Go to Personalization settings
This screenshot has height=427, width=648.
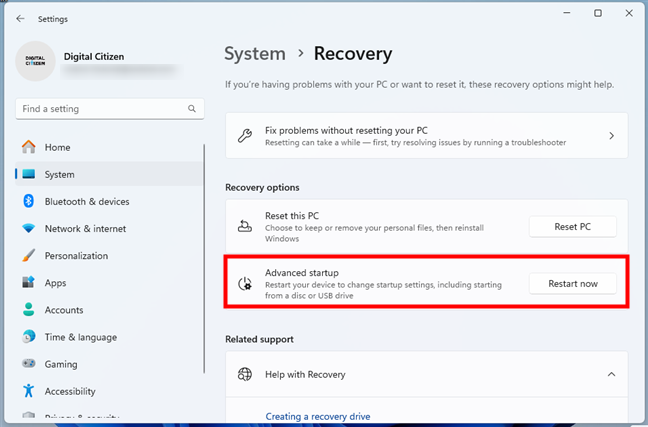pyautogui.click(x=76, y=255)
